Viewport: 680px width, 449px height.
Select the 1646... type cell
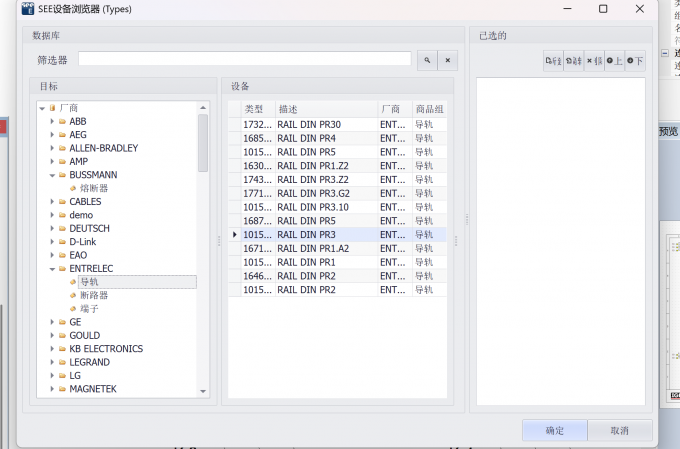pyautogui.click(x=258, y=276)
